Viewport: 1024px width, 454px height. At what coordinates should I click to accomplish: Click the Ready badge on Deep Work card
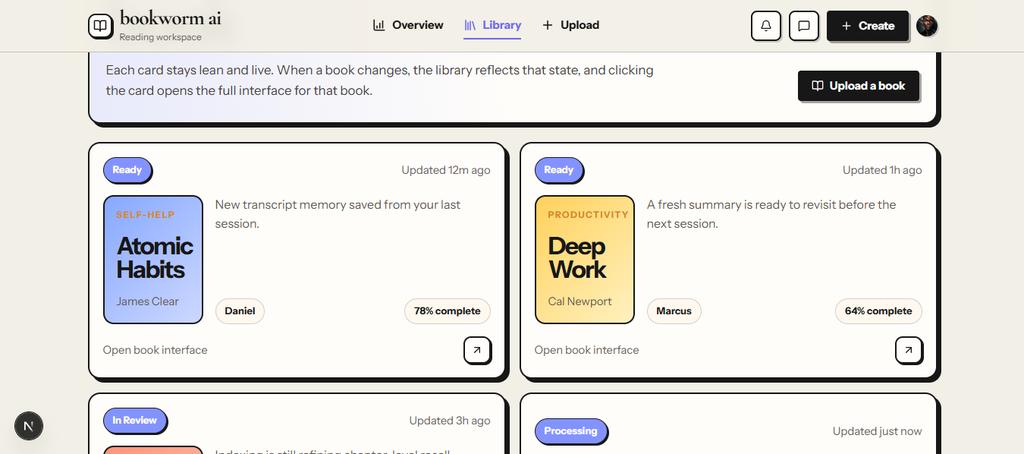[x=559, y=170]
